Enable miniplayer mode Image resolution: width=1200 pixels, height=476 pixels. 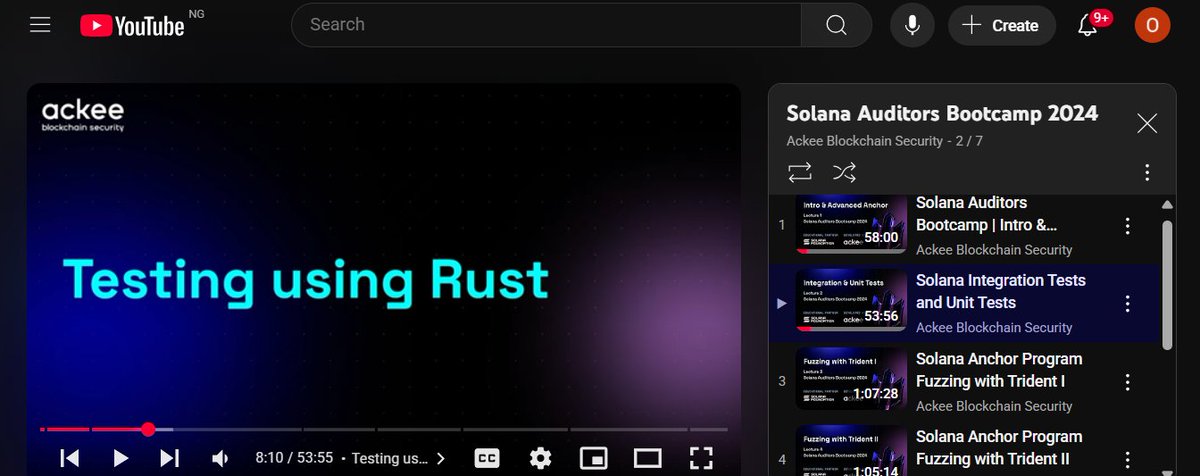tap(594, 458)
